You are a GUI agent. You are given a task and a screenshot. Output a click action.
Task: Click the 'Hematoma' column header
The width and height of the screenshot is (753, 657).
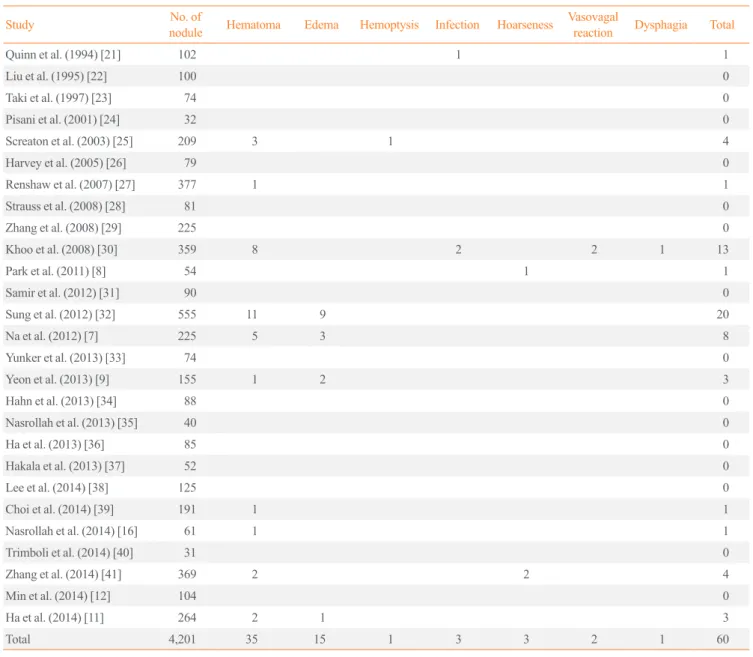pos(254,25)
